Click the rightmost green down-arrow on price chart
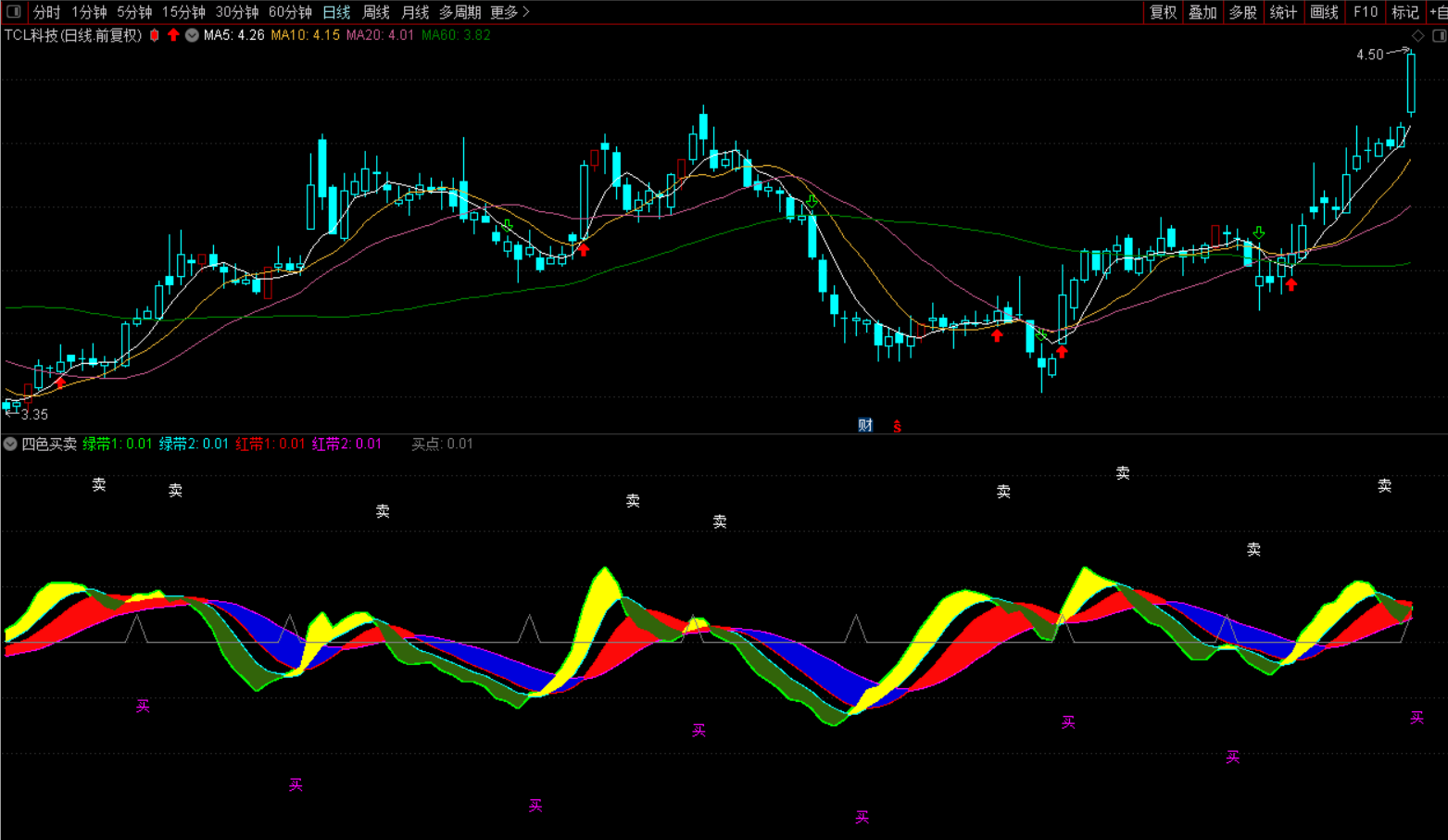The width and height of the screenshot is (1448, 840). [x=1258, y=232]
